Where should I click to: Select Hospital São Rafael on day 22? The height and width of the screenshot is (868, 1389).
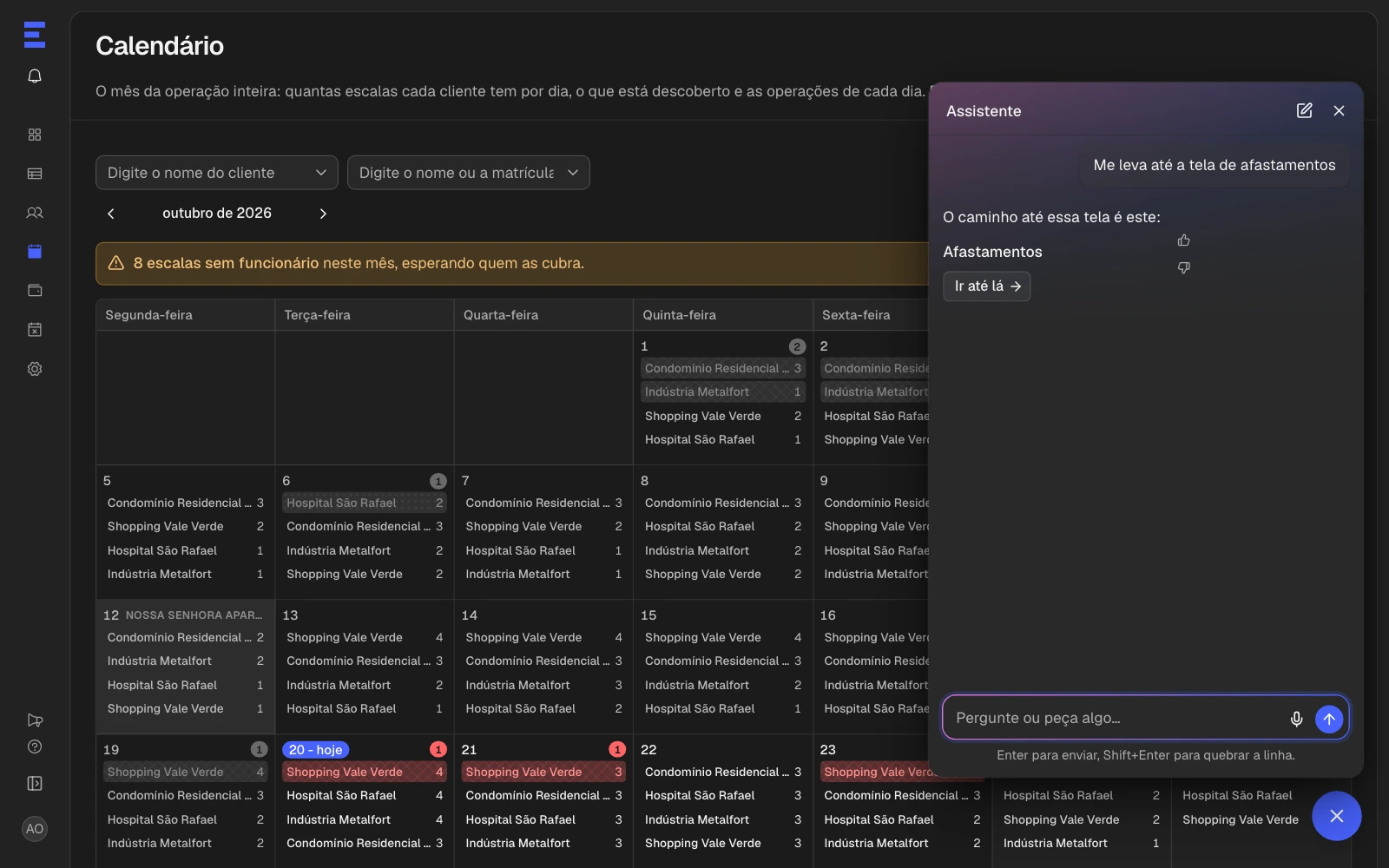click(x=723, y=795)
